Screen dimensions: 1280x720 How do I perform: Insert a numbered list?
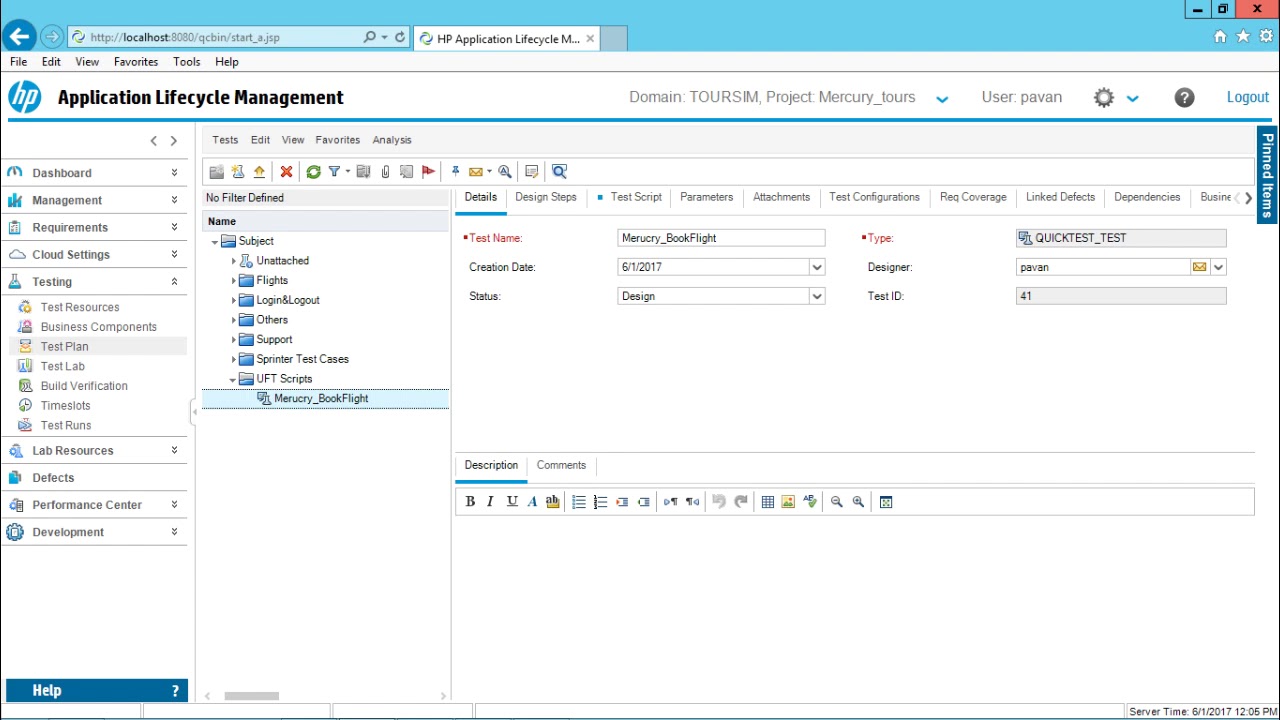tap(600, 502)
